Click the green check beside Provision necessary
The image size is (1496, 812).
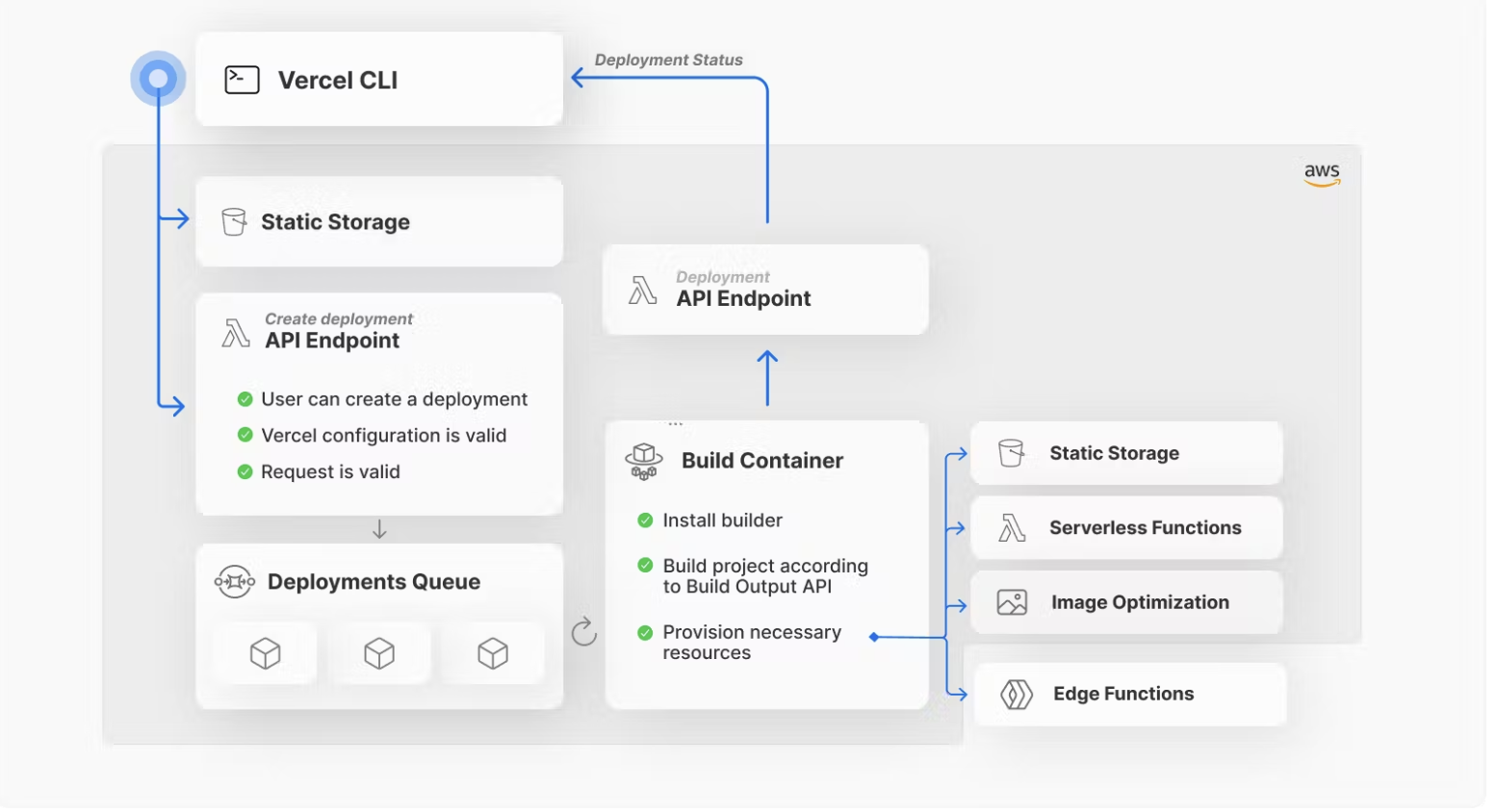tap(645, 632)
